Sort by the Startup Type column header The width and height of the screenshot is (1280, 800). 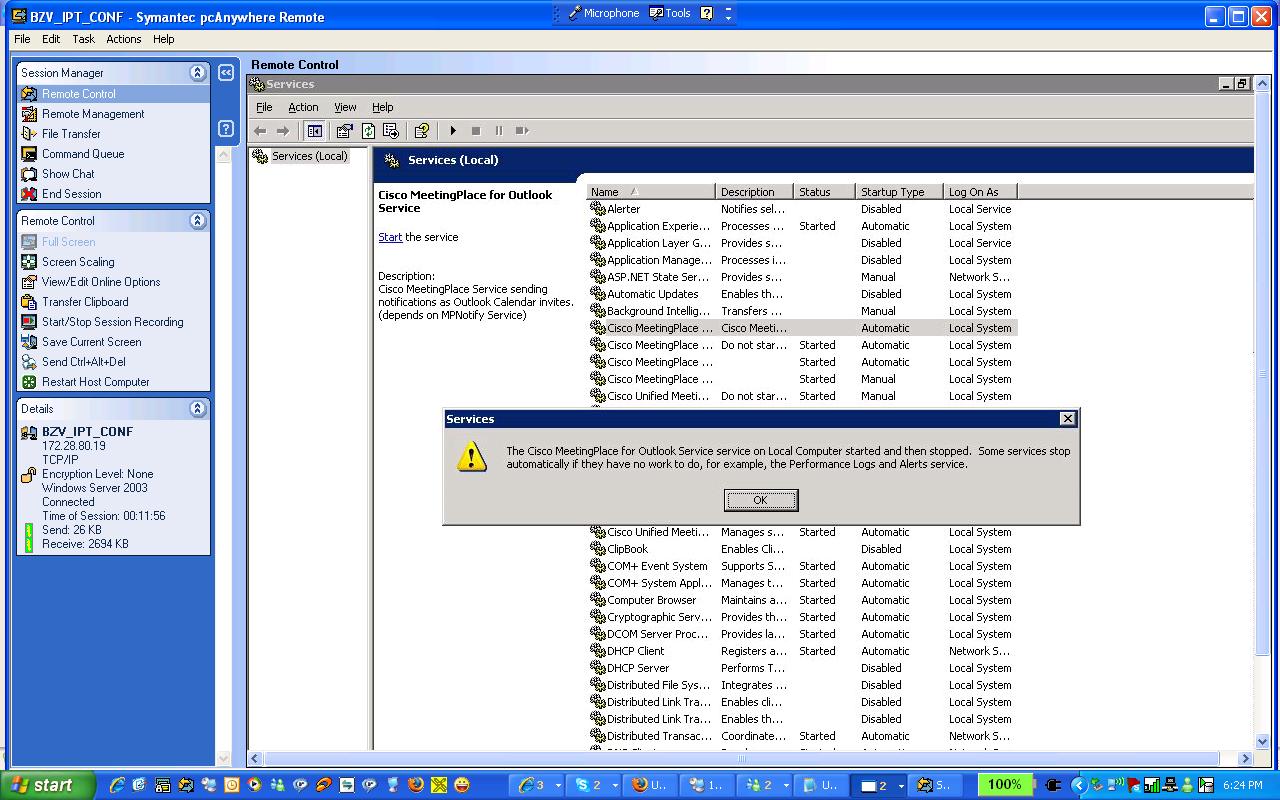(x=900, y=192)
